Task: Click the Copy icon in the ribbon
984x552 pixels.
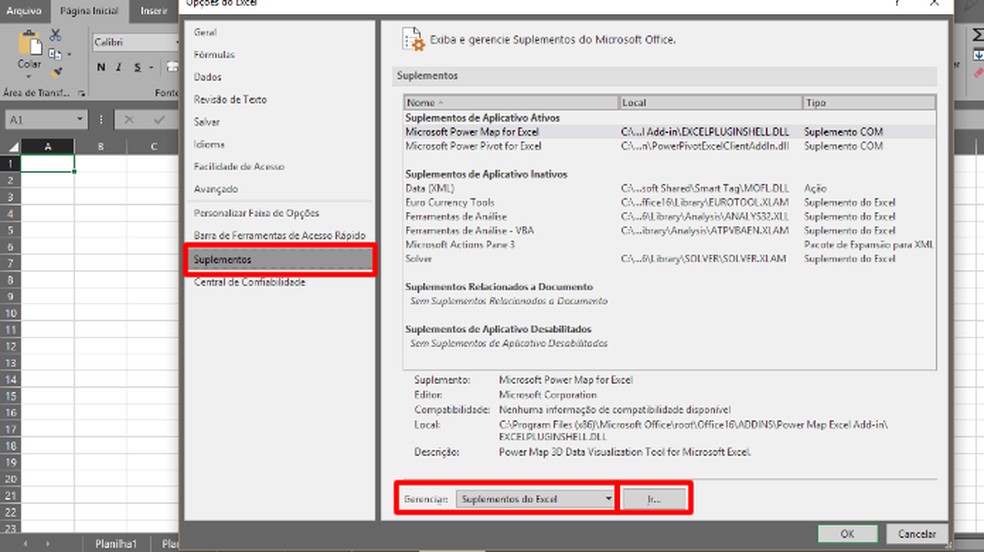Action: click(55, 54)
